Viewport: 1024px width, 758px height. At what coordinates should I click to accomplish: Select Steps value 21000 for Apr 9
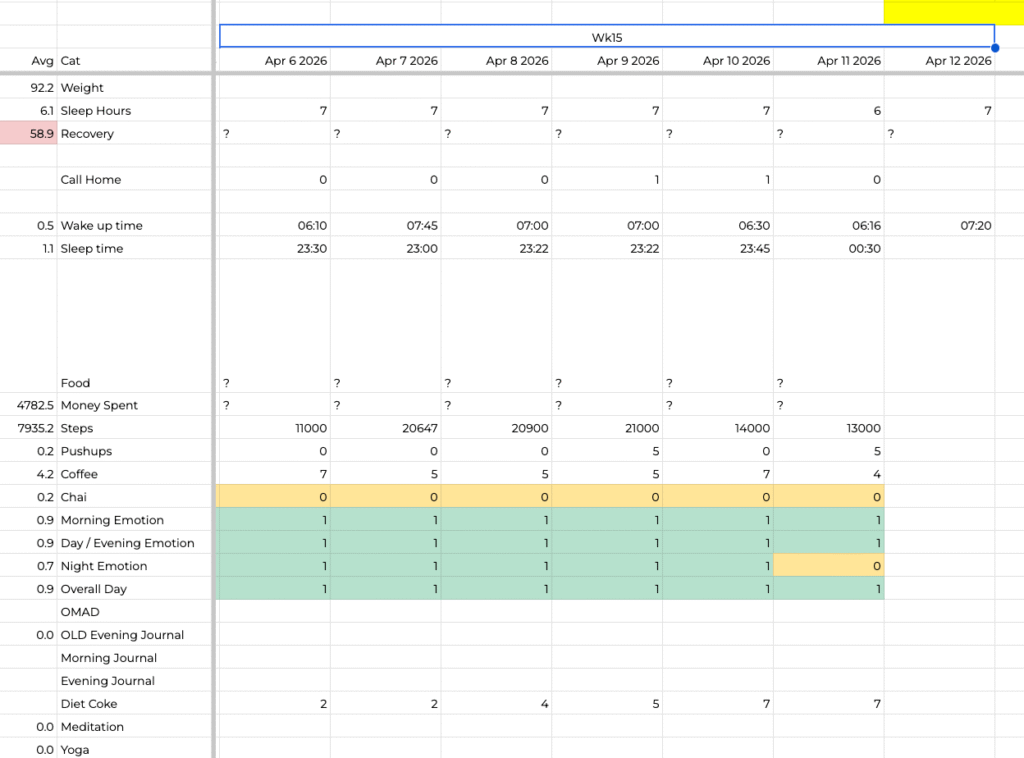[x=607, y=428]
